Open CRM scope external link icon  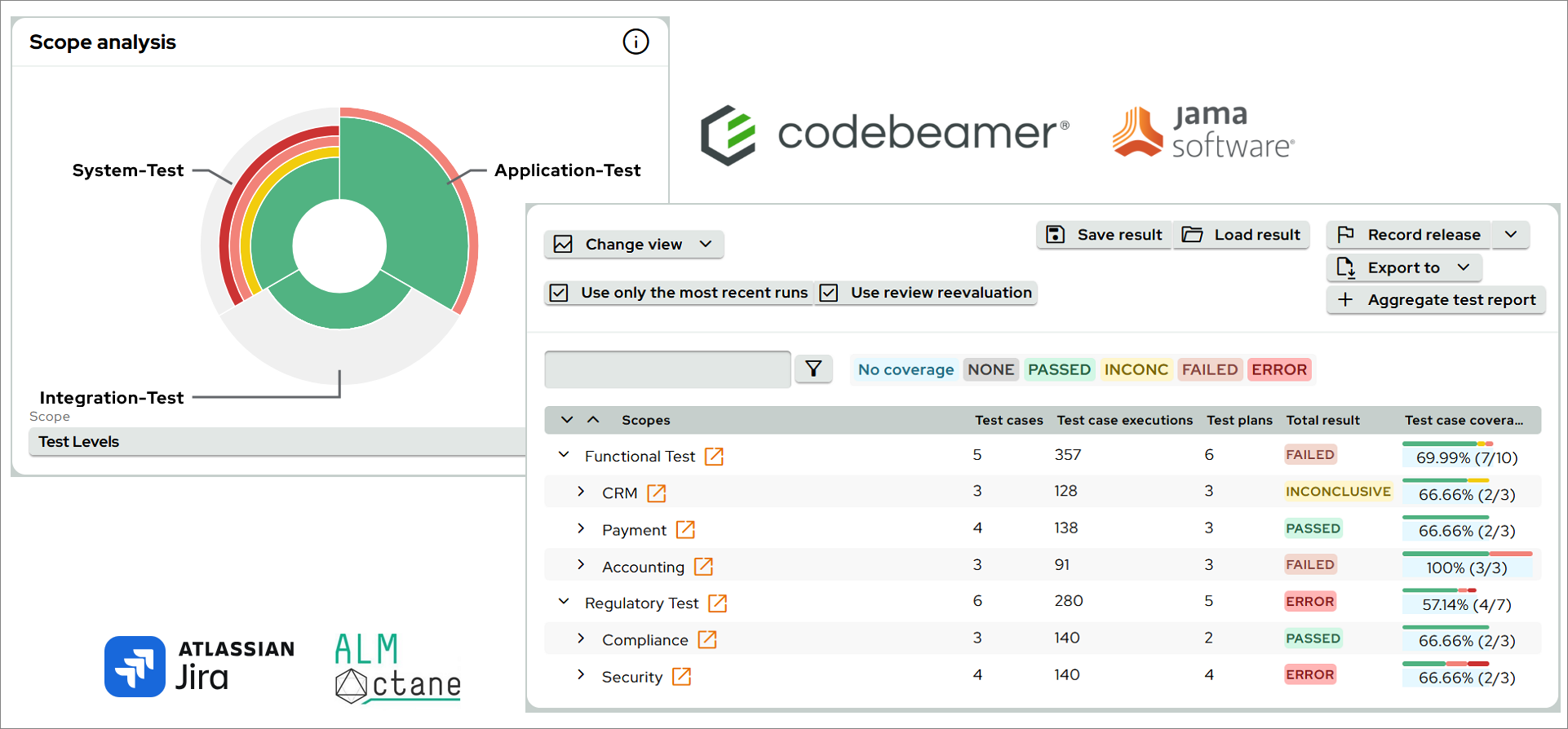coord(656,493)
